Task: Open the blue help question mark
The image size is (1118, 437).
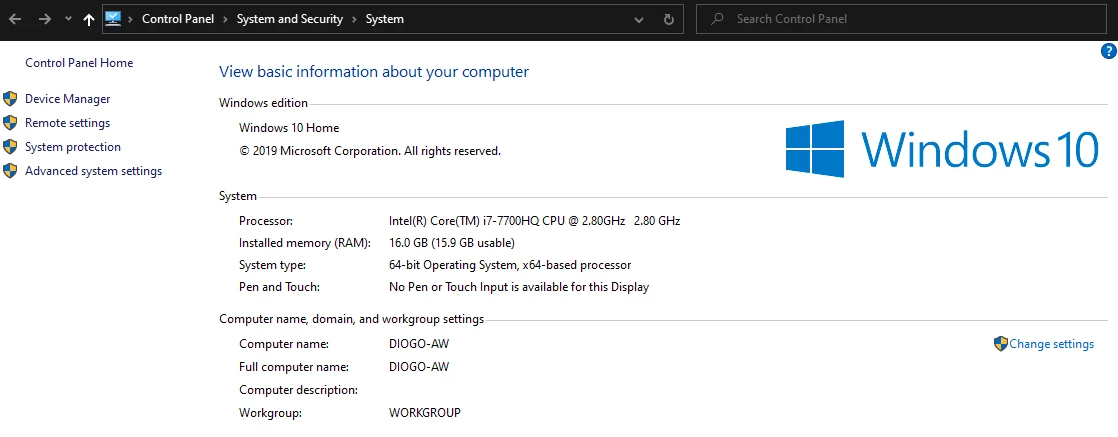Action: [1109, 51]
